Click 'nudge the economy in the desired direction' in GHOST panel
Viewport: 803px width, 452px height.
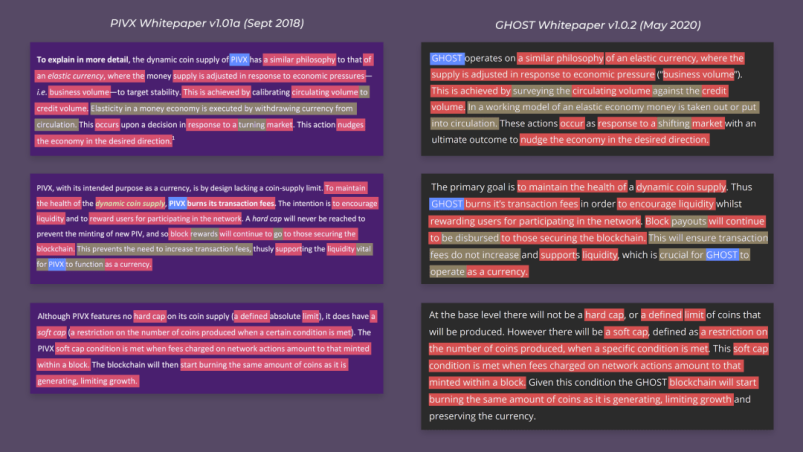click(615, 139)
